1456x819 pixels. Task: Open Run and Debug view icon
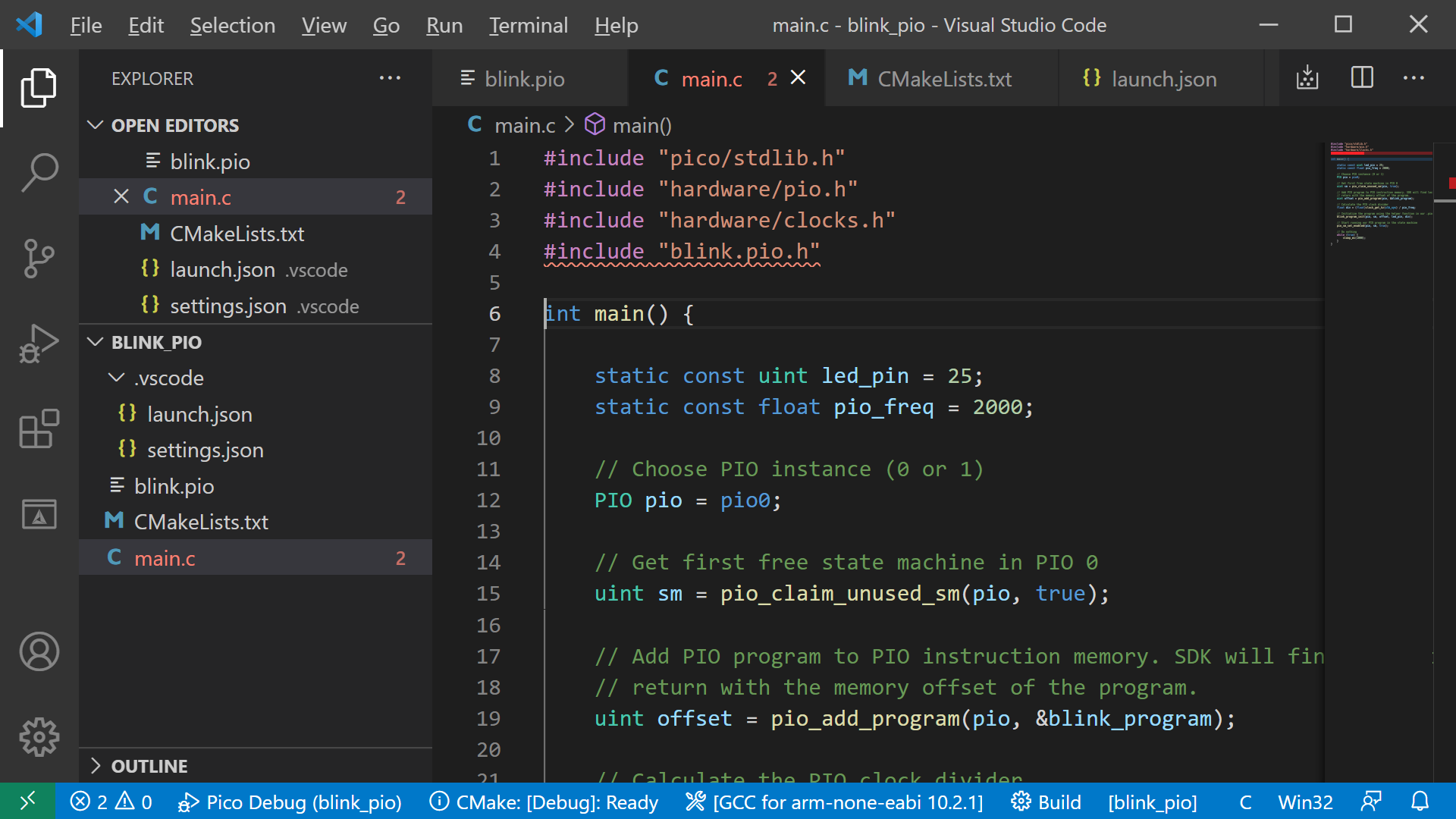pos(39,344)
